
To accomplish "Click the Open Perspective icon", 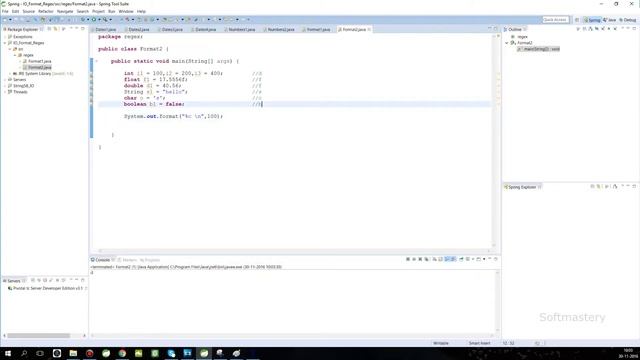I will click(577, 20).
